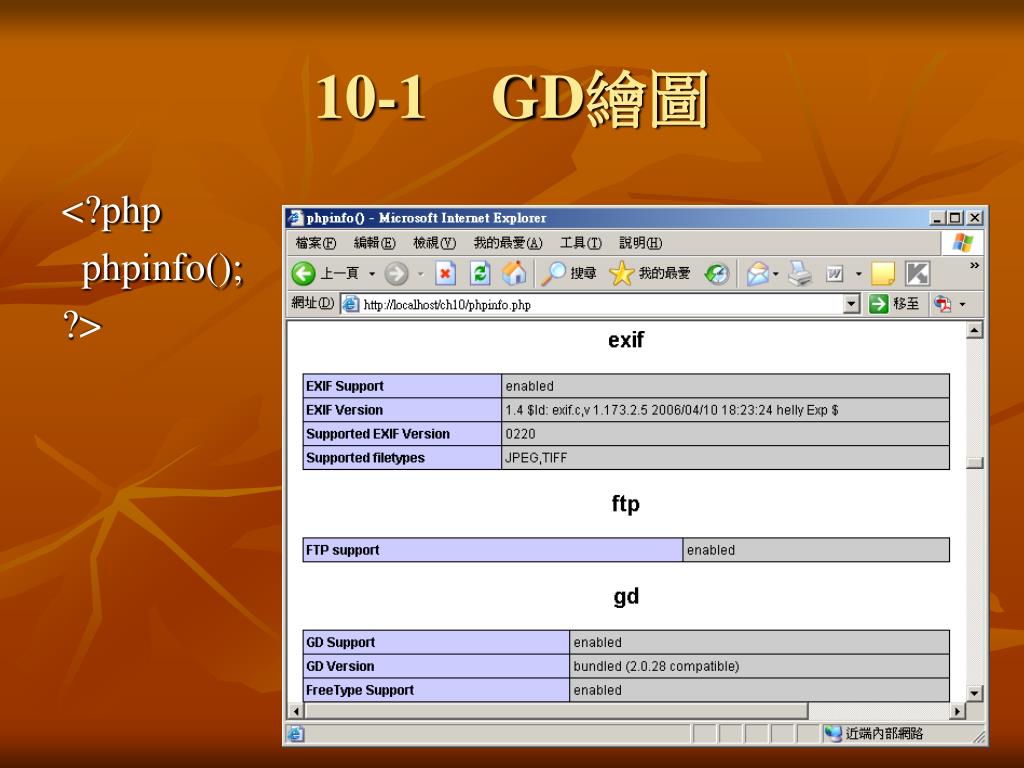
Task: Click the 'Supported filetypes' cell
Action: tap(402, 458)
